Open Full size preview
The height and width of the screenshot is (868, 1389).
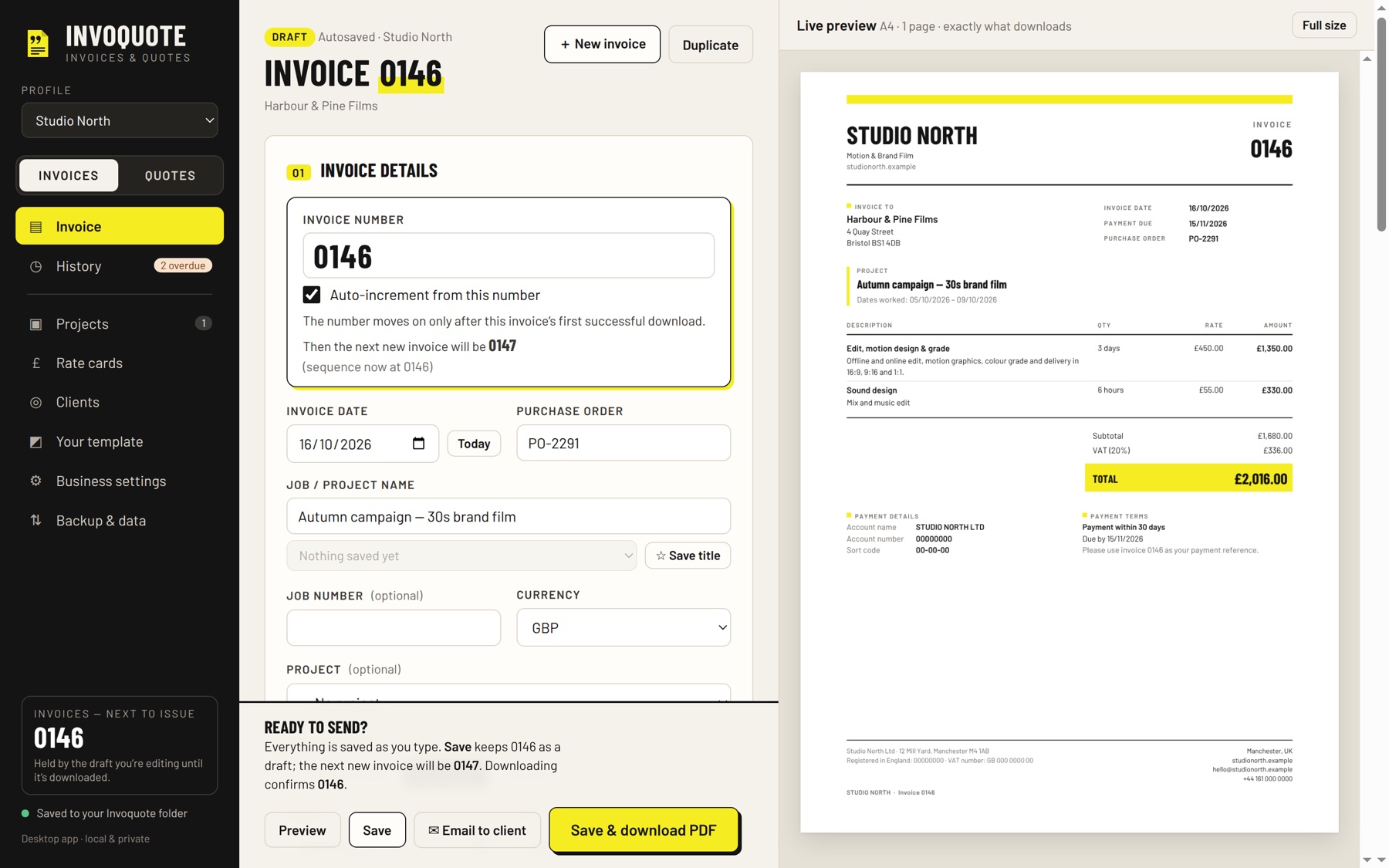click(x=1324, y=25)
